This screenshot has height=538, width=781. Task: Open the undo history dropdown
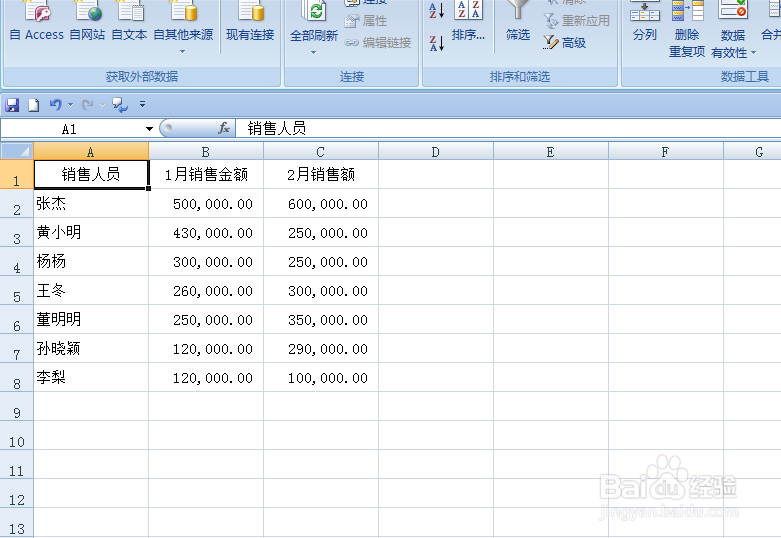tap(70, 105)
